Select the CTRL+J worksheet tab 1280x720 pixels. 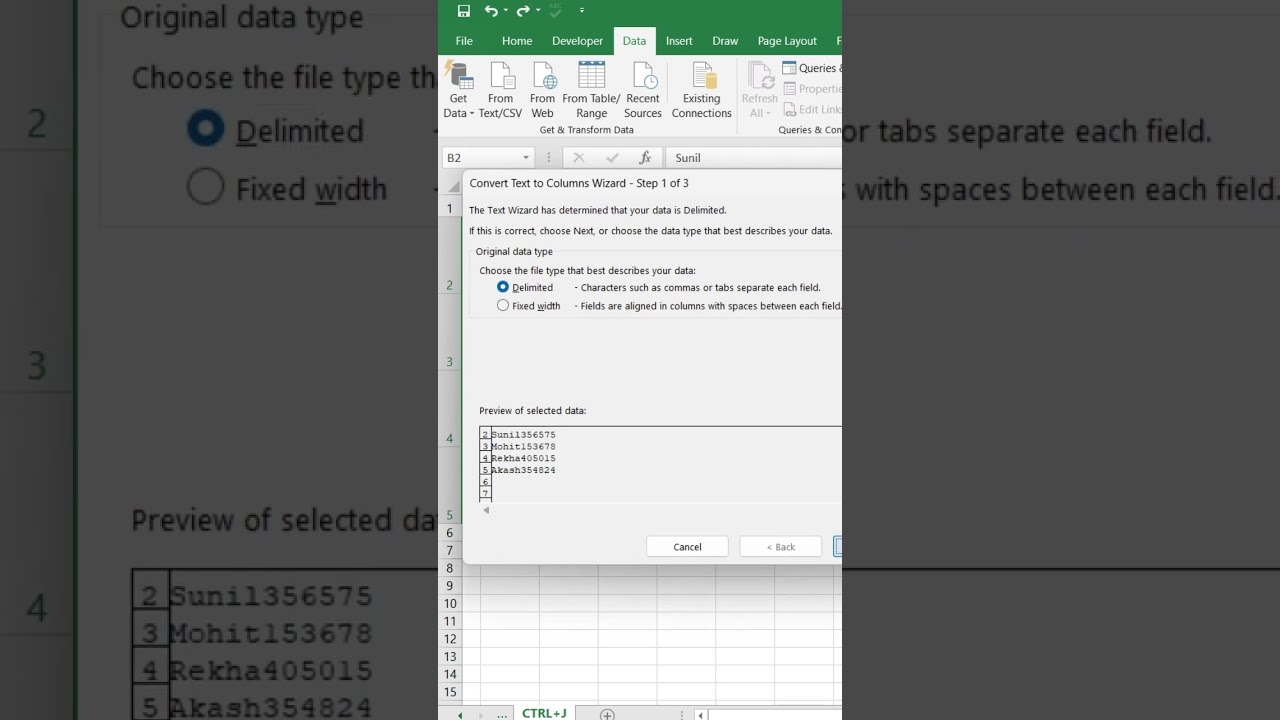click(544, 713)
